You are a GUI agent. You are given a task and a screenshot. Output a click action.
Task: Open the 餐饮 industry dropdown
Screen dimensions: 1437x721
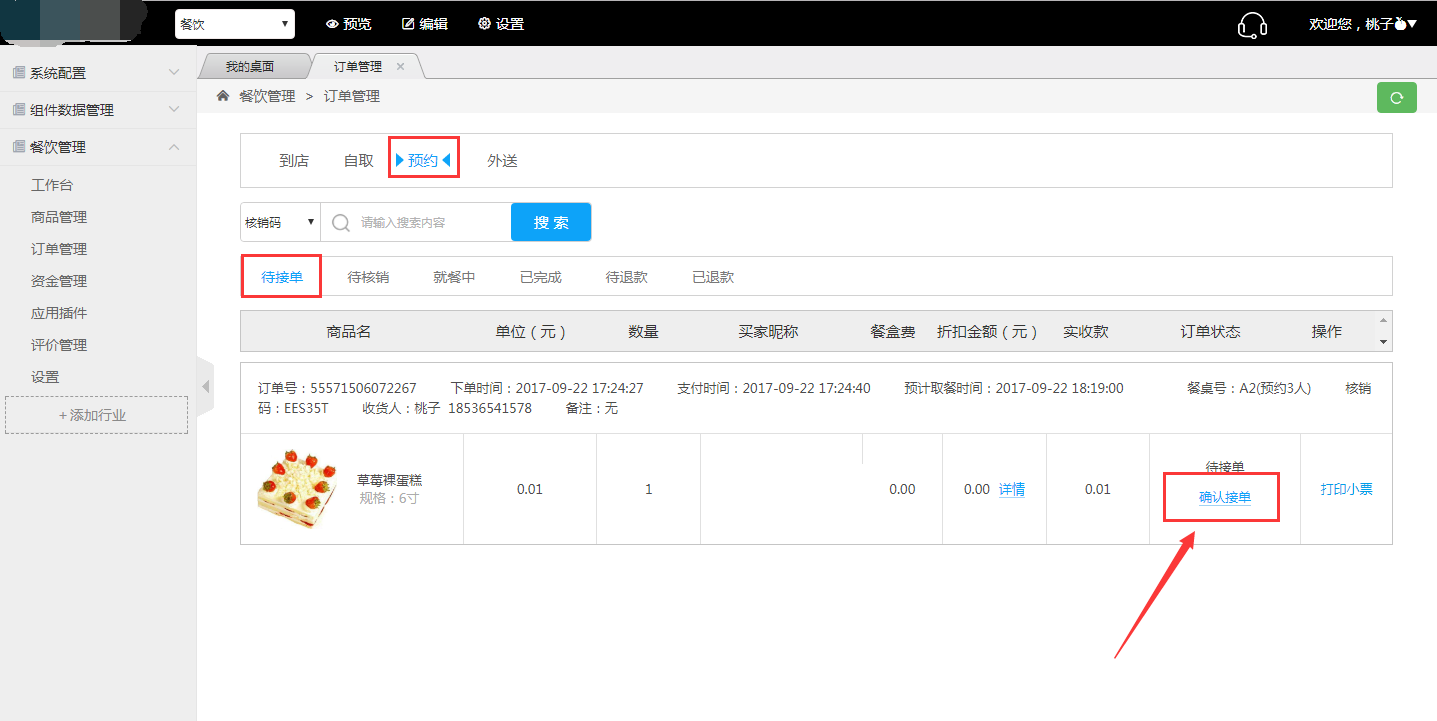pyautogui.click(x=235, y=24)
